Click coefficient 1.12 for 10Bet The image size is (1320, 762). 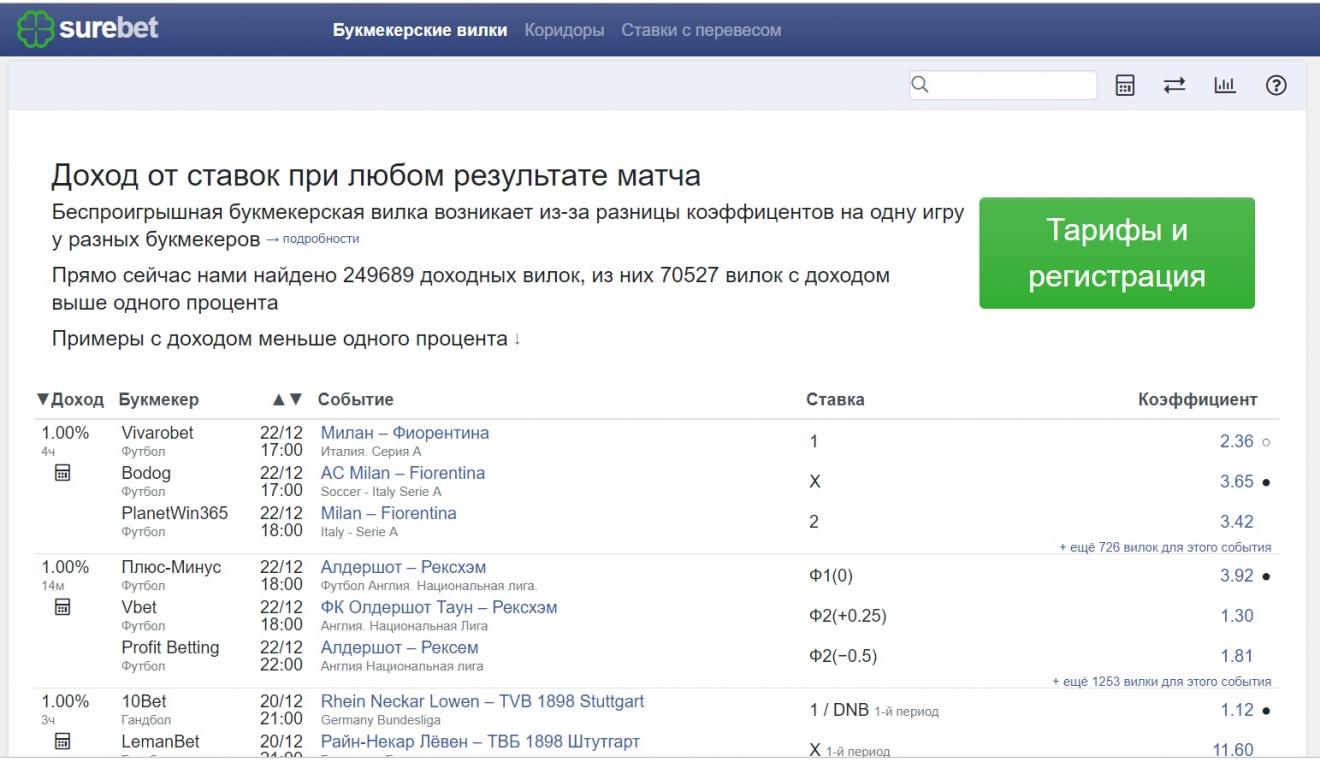1237,709
